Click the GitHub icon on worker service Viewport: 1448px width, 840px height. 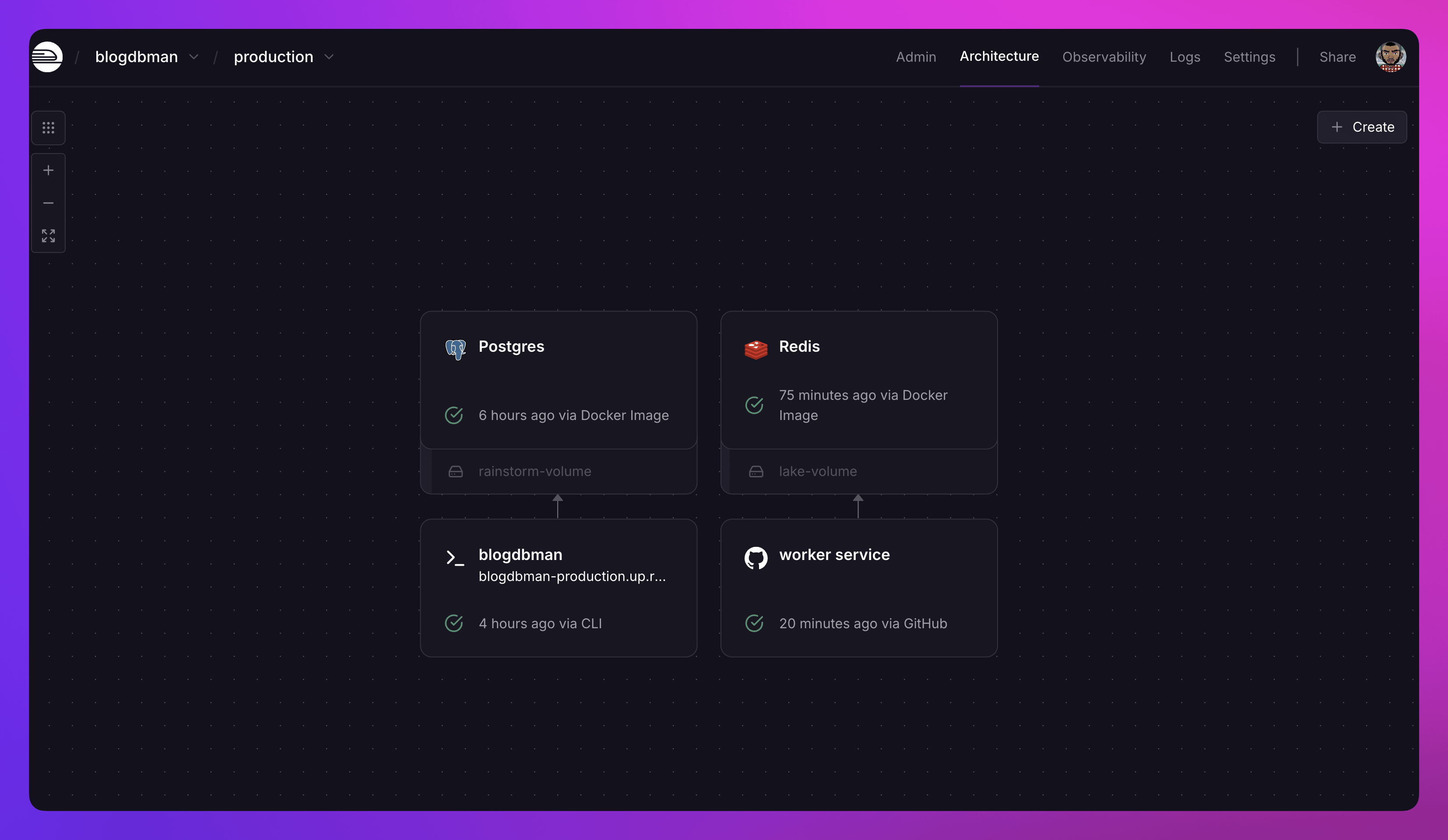[x=756, y=557]
